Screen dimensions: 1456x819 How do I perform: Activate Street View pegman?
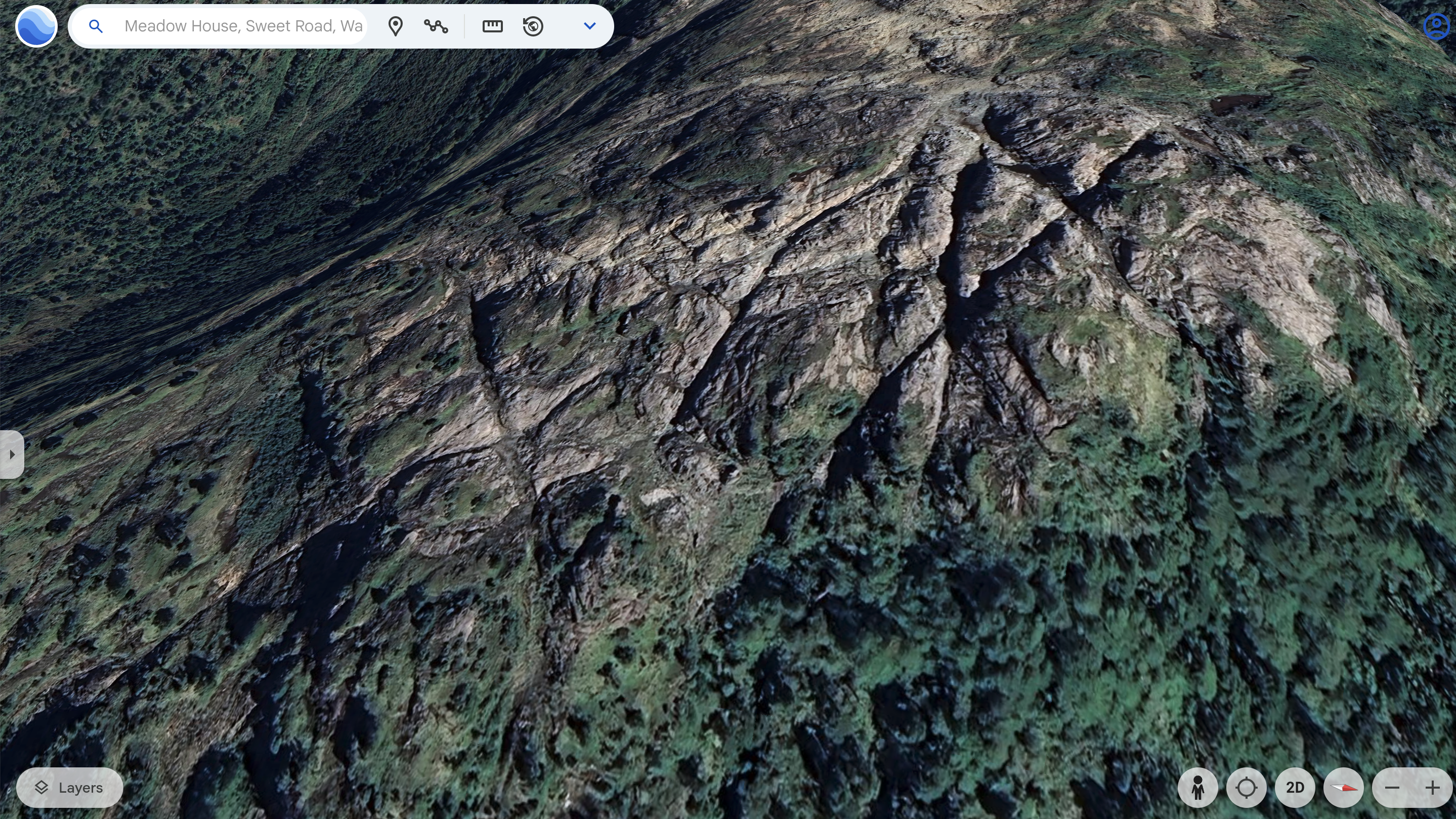(1197, 787)
